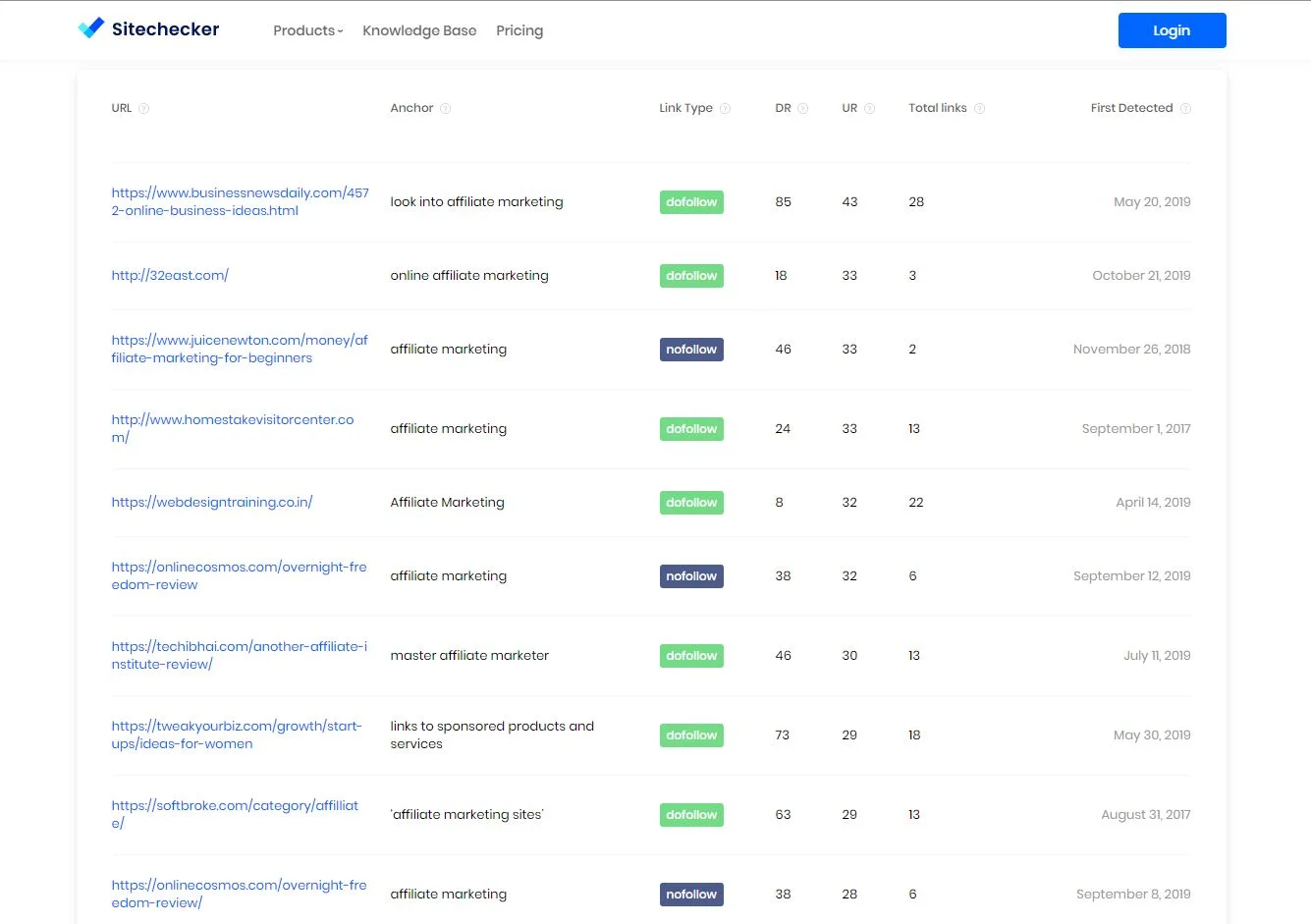The width and height of the screenshot is (1311, 924).
Task: Click the date May 30, 2019
Action: pyautogui.click(x=1152, y=734)
